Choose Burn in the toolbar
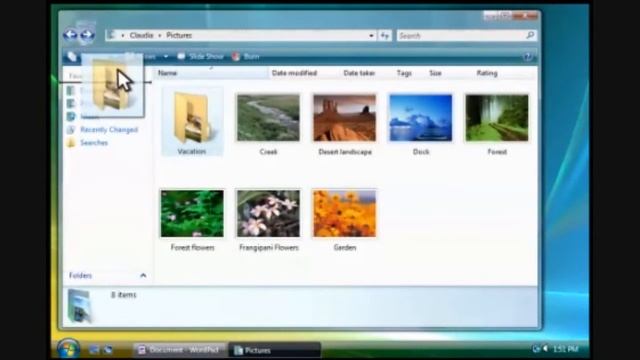640x360 pixels. (246, 57)
